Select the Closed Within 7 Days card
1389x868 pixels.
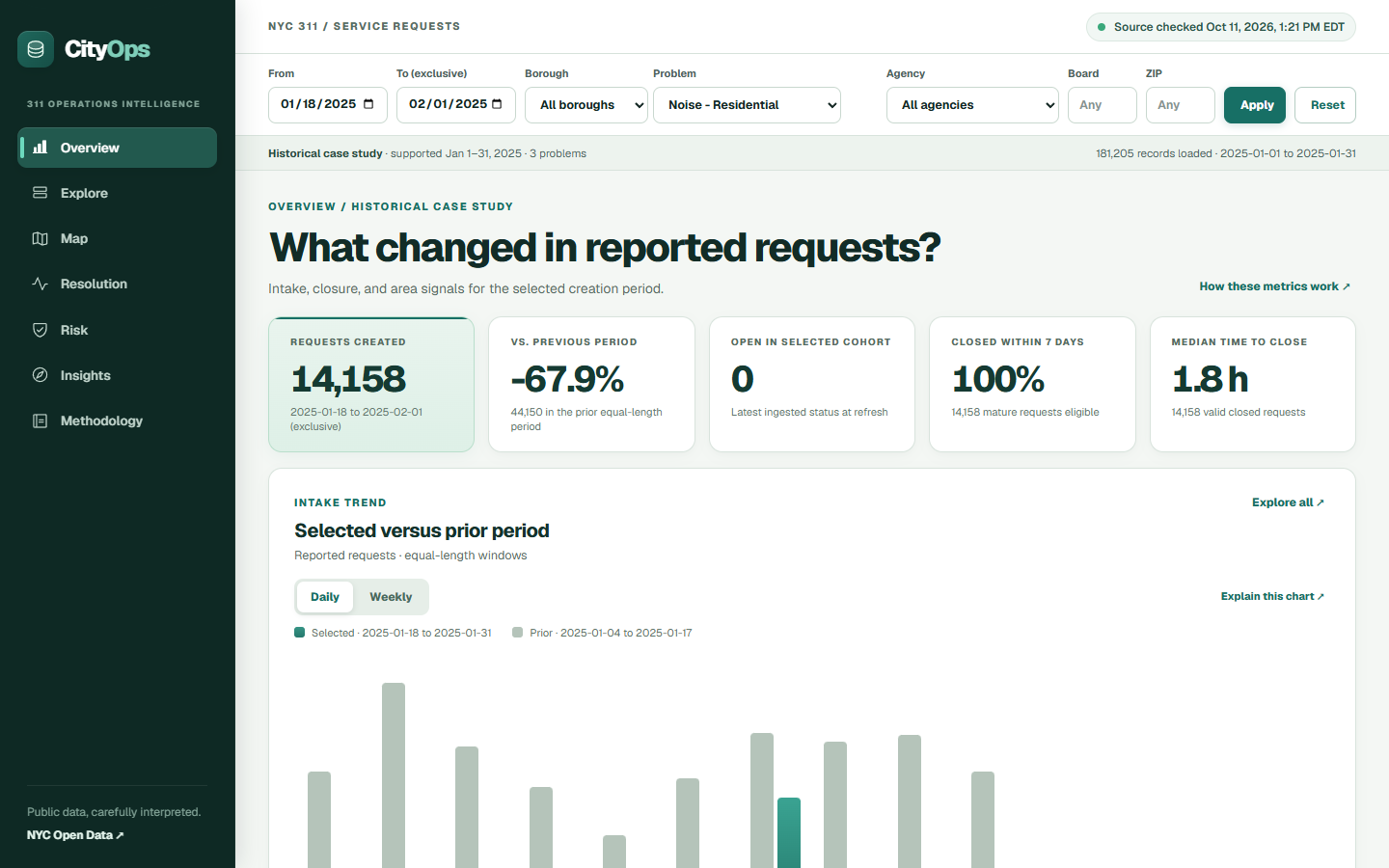click(x=1032, y=385)
